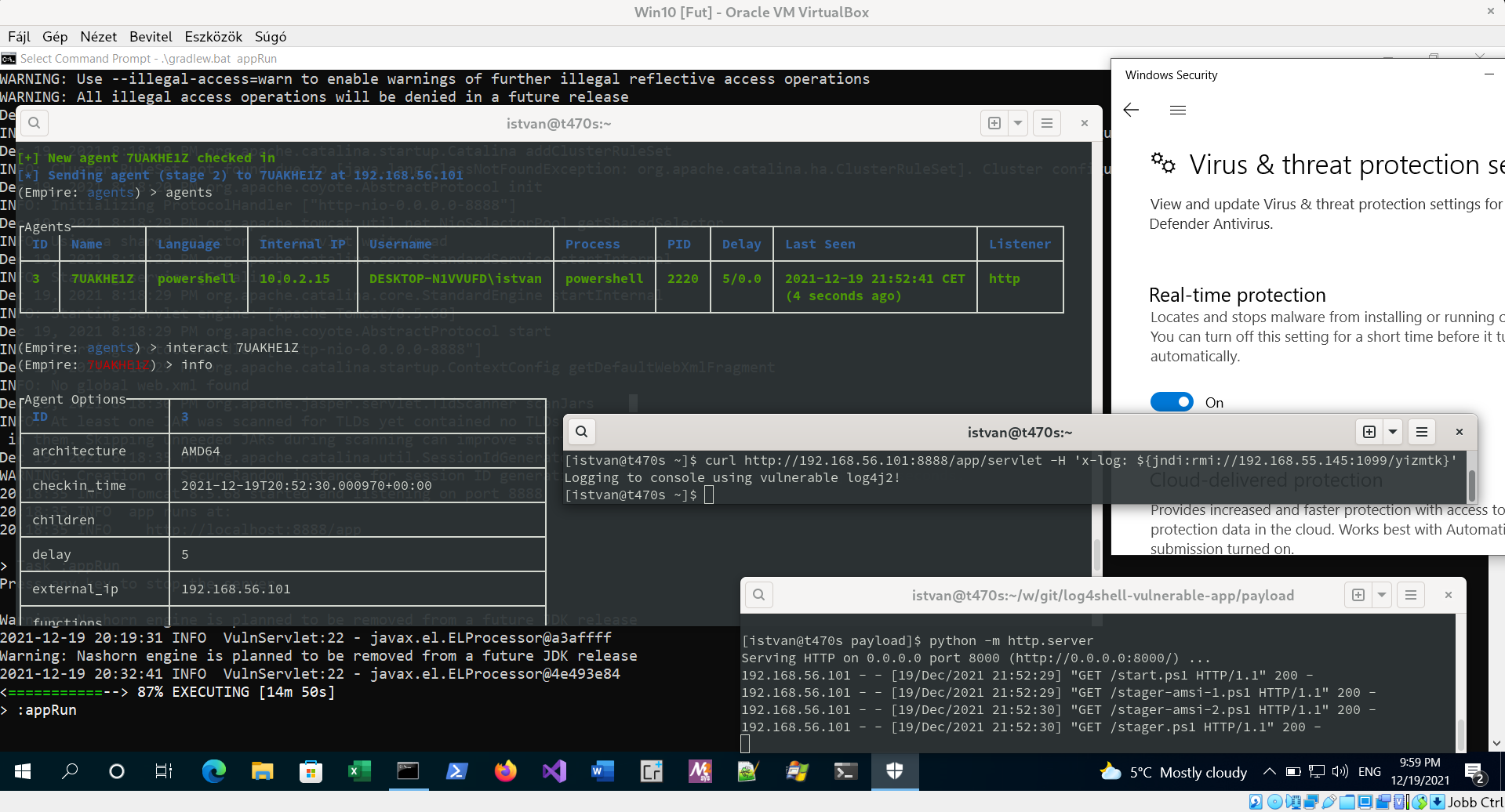The image size is (1505, 812).
Task: Click search icon in the curl terminal
Action: tap(581, 432)
